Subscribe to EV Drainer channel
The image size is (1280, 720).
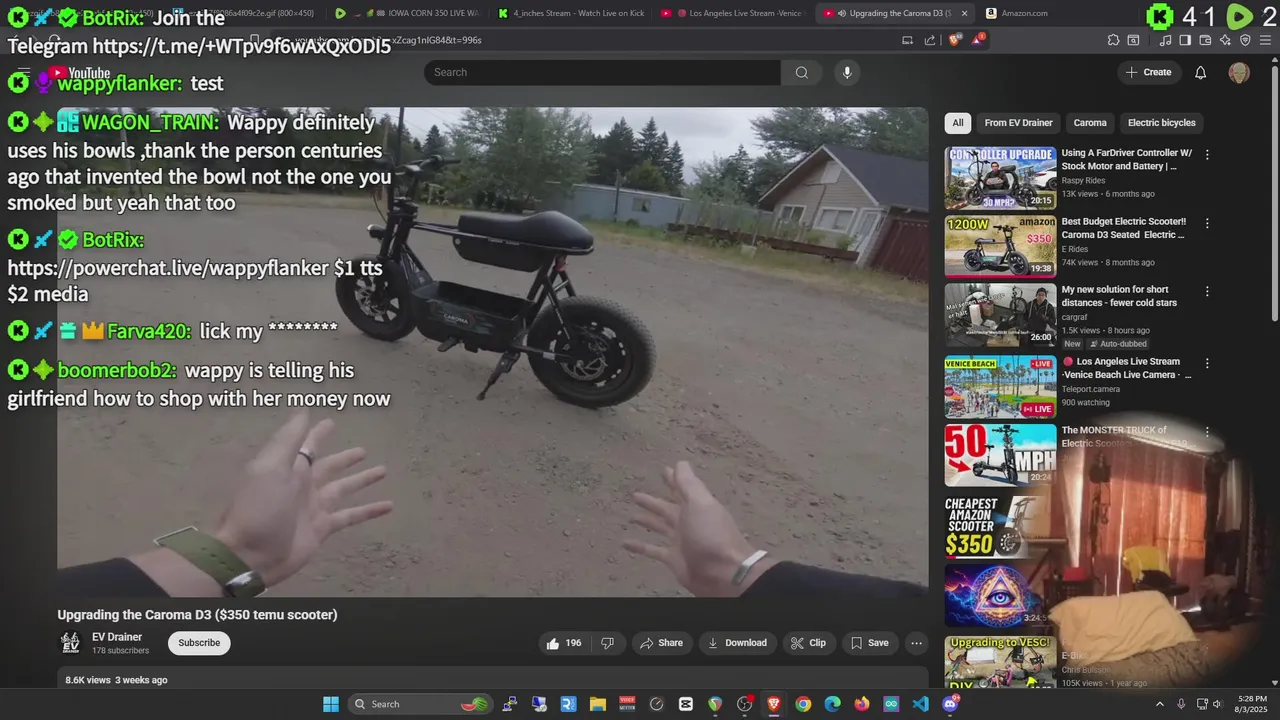pyautogui.click(x=199, y=643)
